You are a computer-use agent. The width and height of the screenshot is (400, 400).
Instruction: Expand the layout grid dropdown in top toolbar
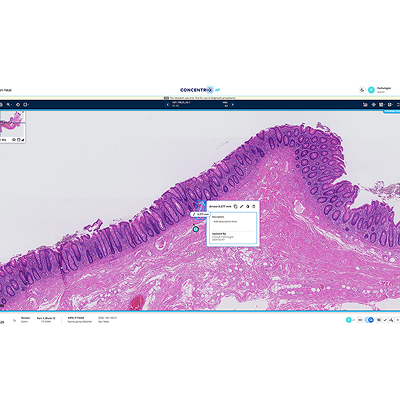pyautogui.click(x=393, y=104)
